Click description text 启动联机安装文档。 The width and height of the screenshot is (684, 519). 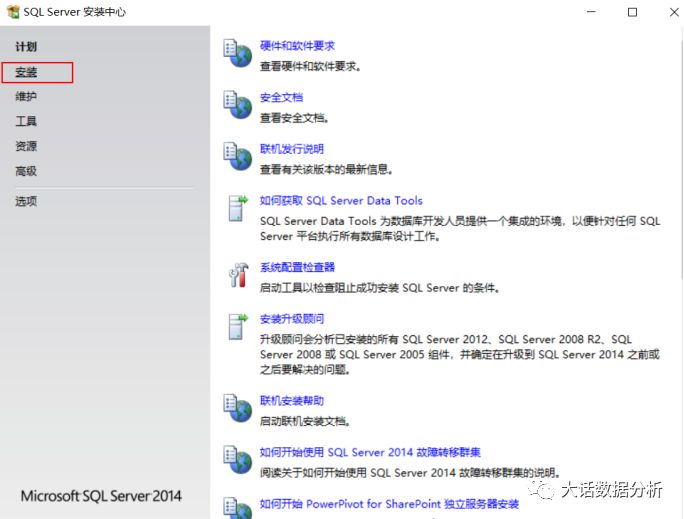click(305, 421)
